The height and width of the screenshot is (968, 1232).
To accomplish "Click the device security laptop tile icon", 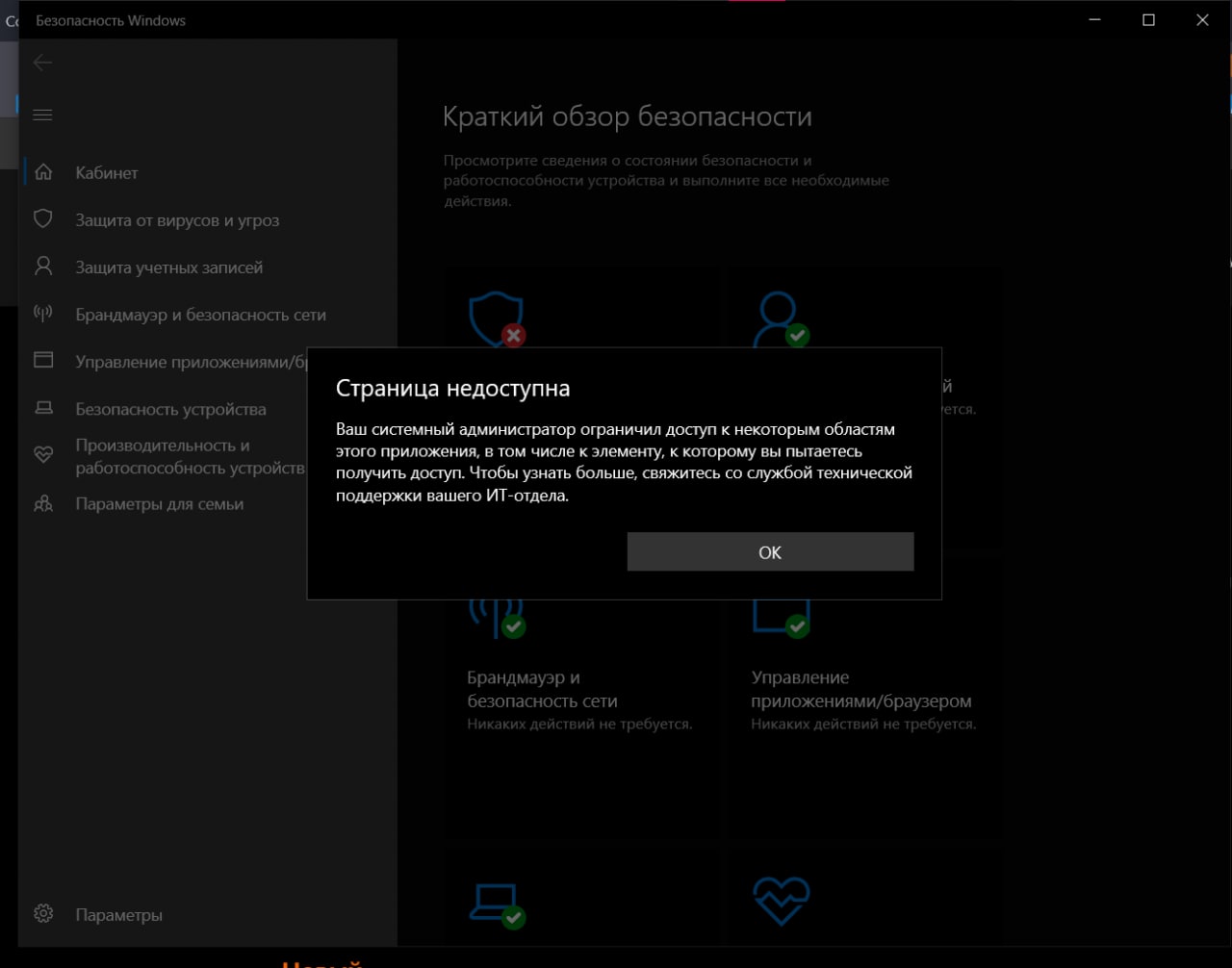I will click(x=496, y=904).
